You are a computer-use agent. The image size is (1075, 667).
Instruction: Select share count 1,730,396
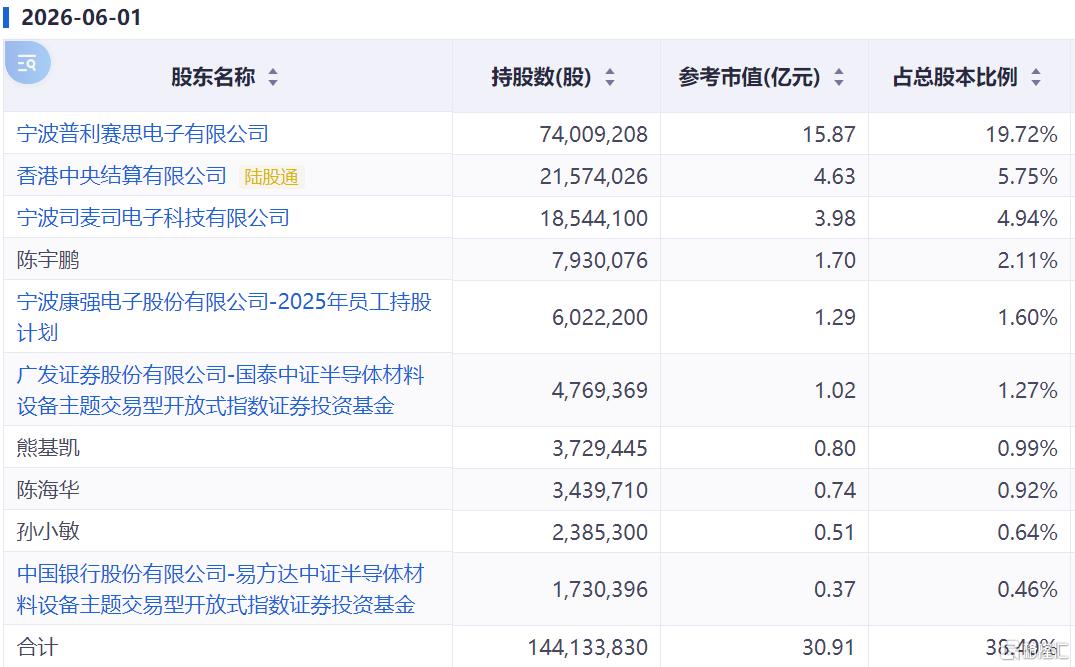(x=600, y=590)
